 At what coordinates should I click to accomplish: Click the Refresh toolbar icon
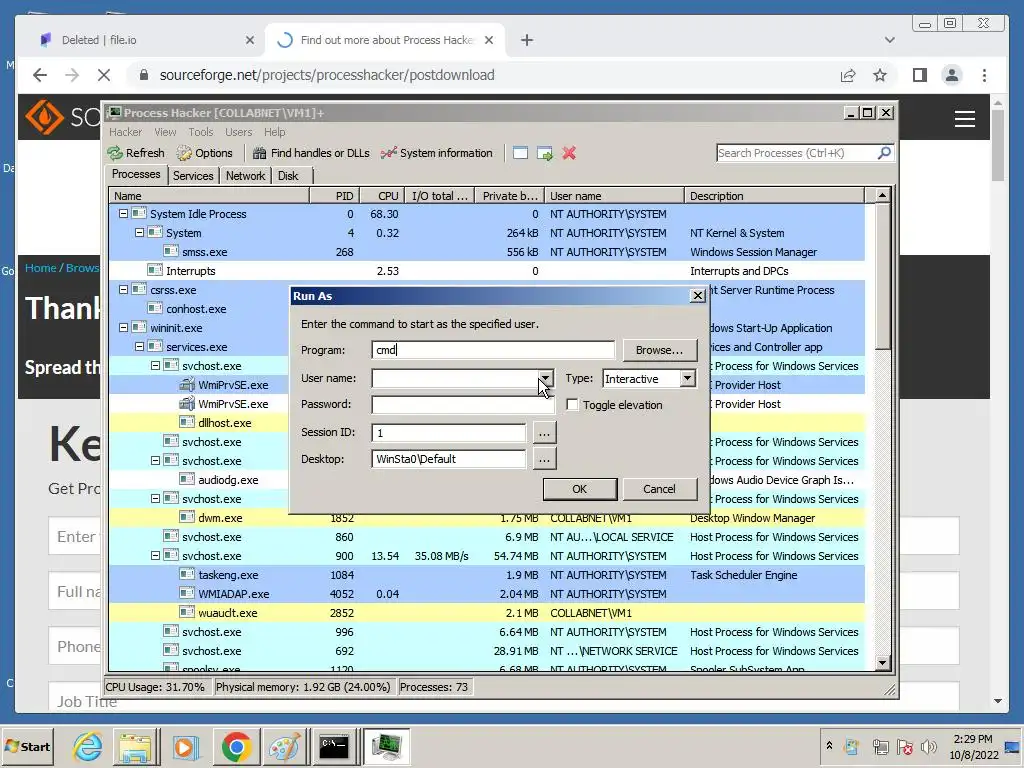click(136, 153)
